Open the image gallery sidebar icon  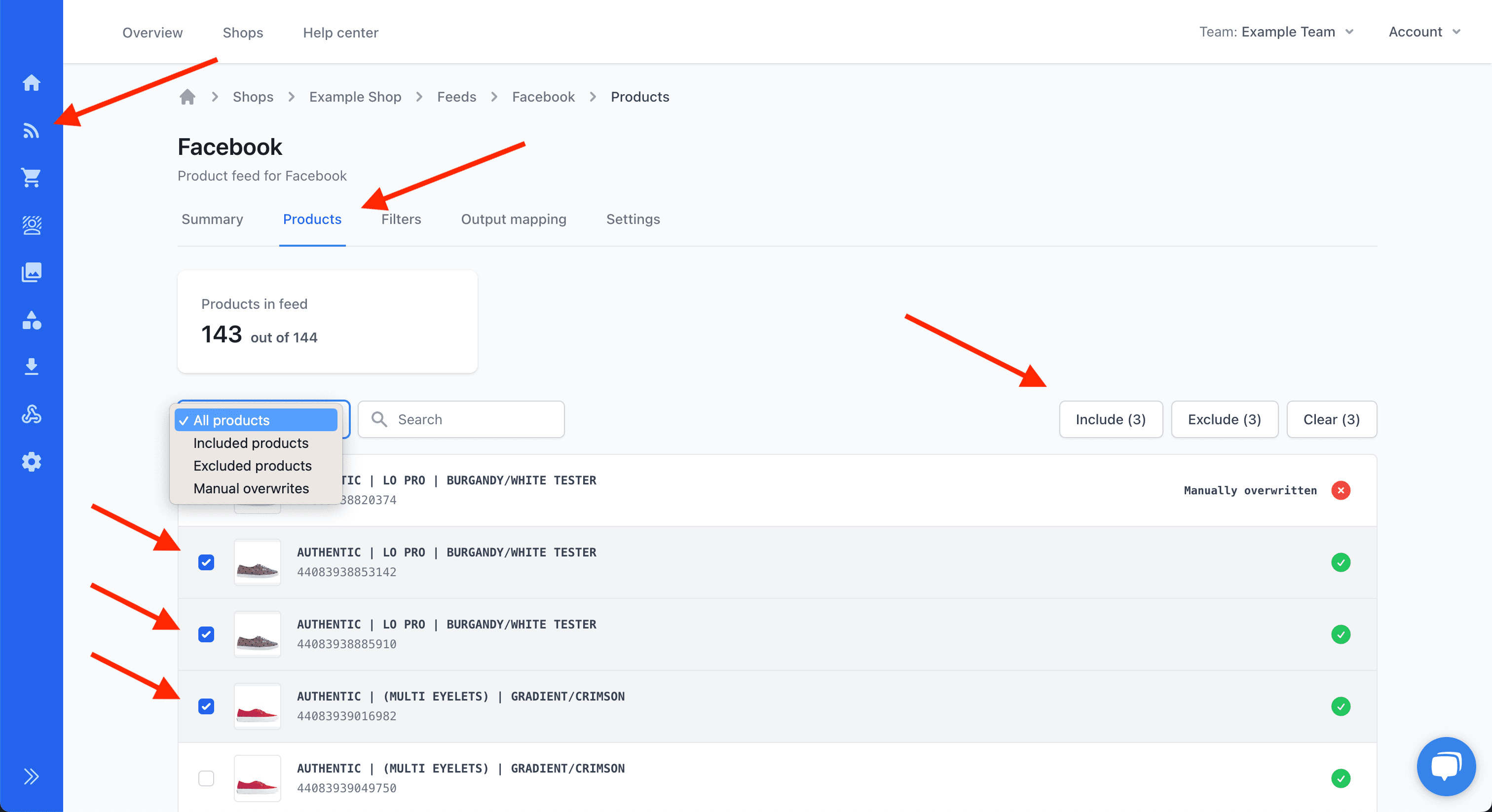coord(31,272)
